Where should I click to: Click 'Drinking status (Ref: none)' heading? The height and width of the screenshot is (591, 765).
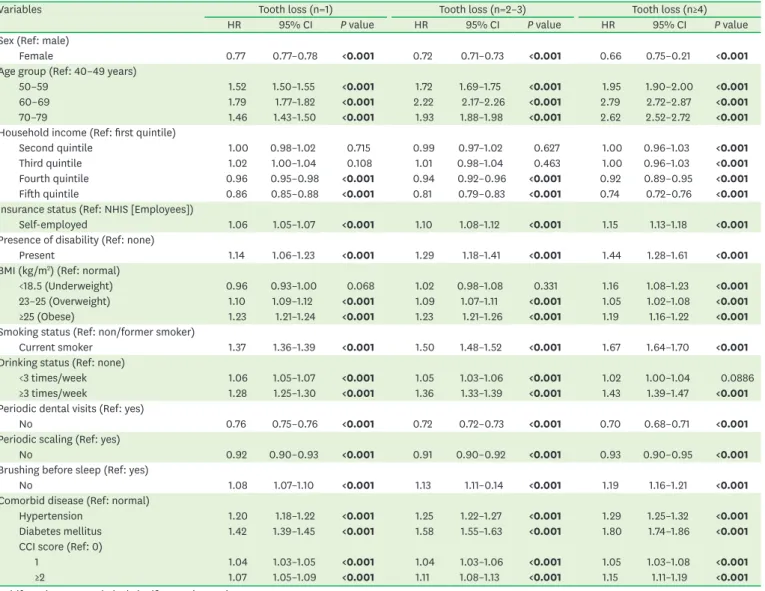coord(62,363)
